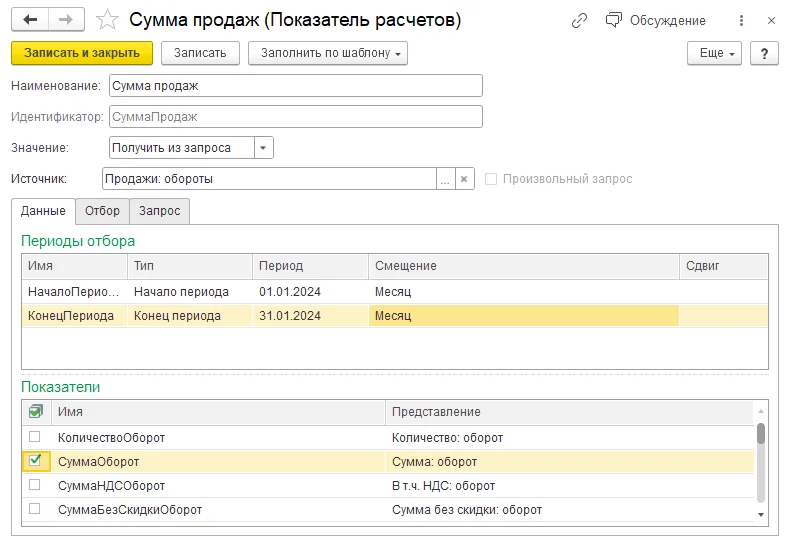This screenshot has height=543, width=787.
Task: Close the form with the X
Action: tap(771, 21)
